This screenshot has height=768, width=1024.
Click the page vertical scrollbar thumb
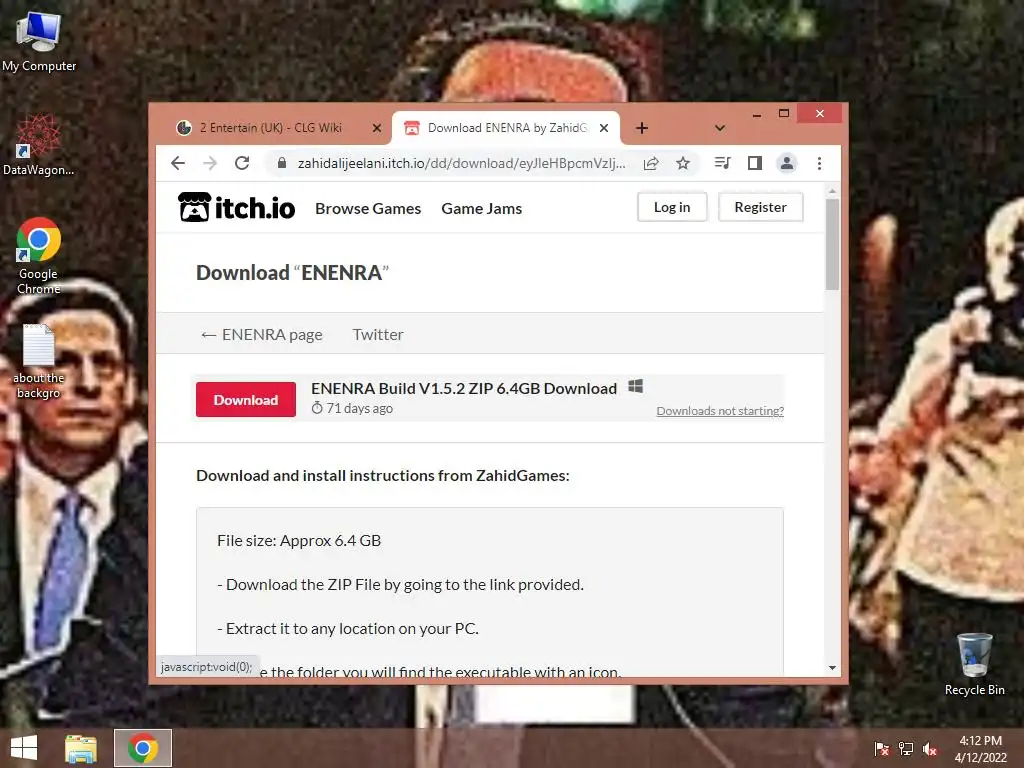click(832, 244)
